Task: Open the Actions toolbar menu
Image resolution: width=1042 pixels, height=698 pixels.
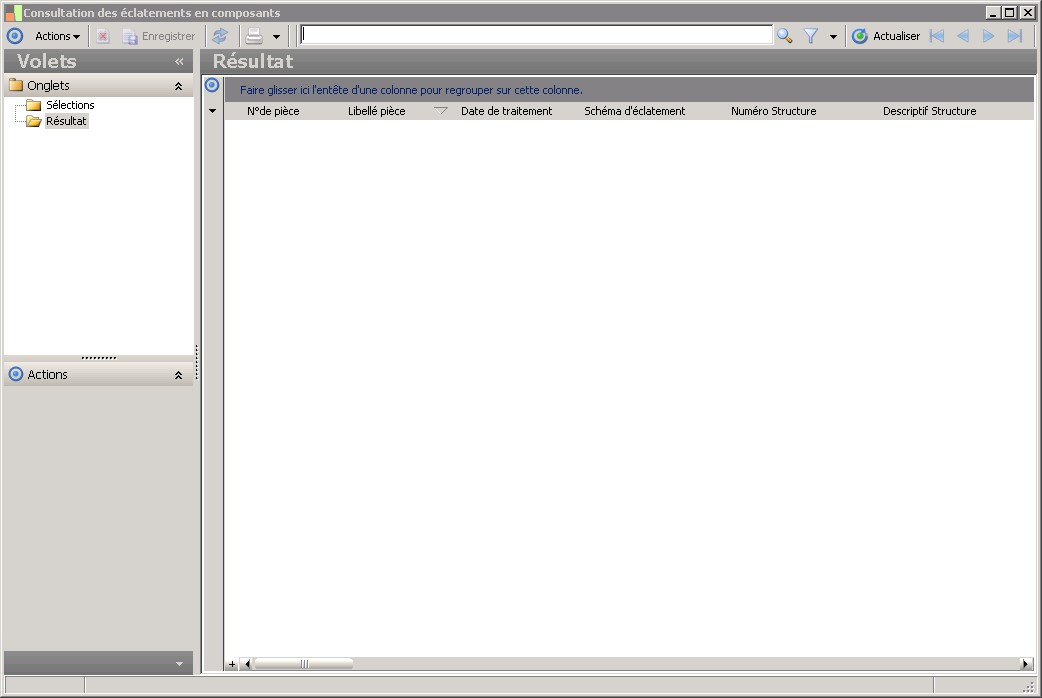Action: [x=57, y=36]
